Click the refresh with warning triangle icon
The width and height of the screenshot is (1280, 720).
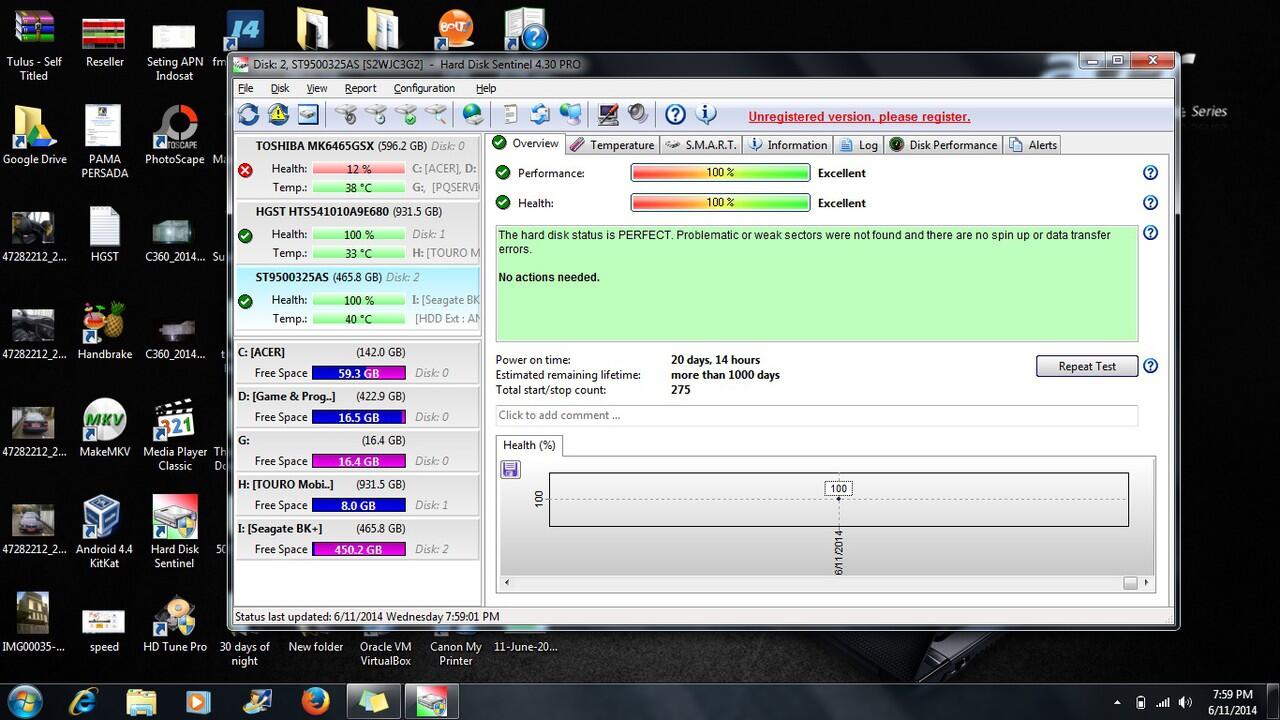point(278,115)
